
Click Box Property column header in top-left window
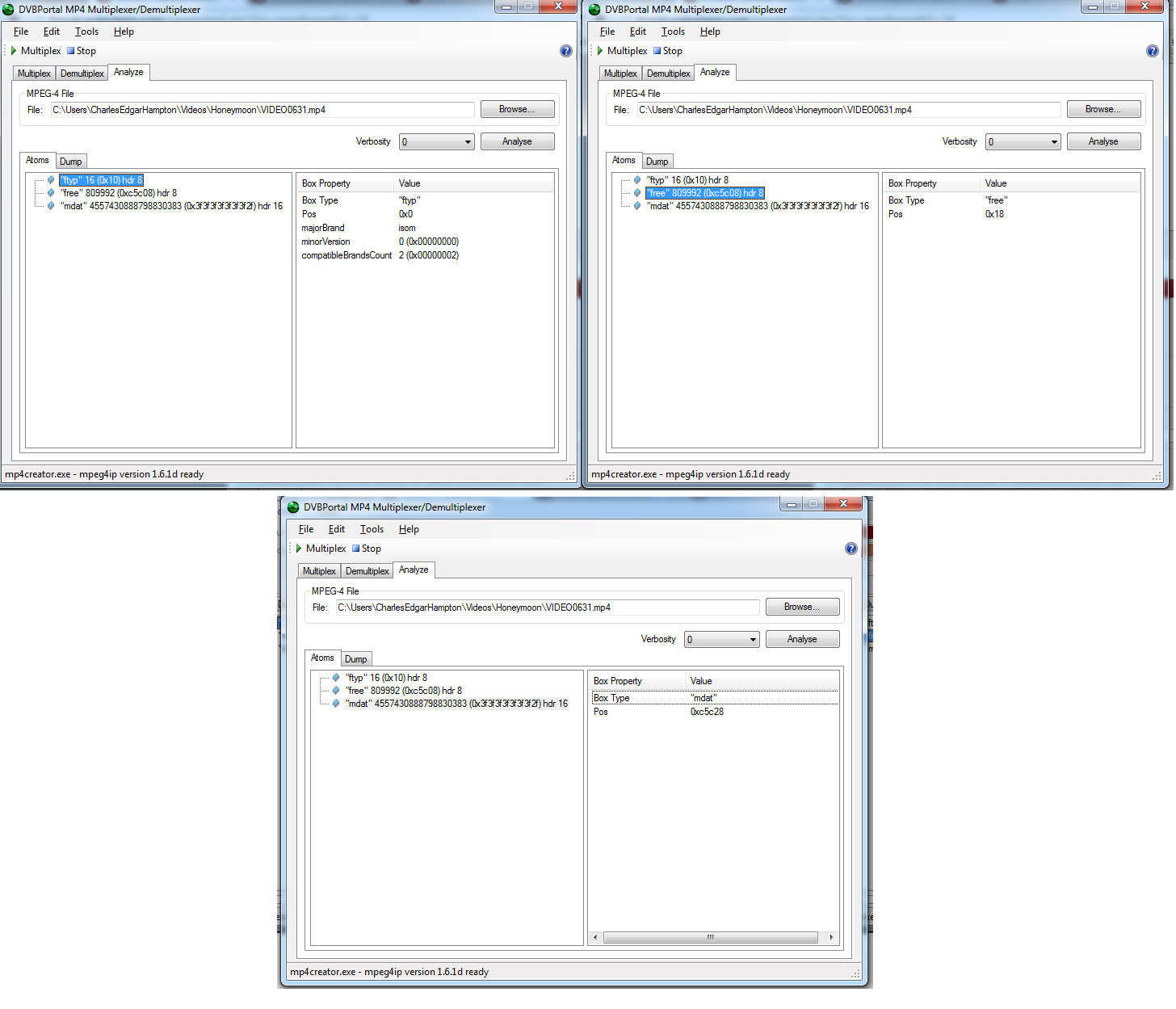coord(346,183)
